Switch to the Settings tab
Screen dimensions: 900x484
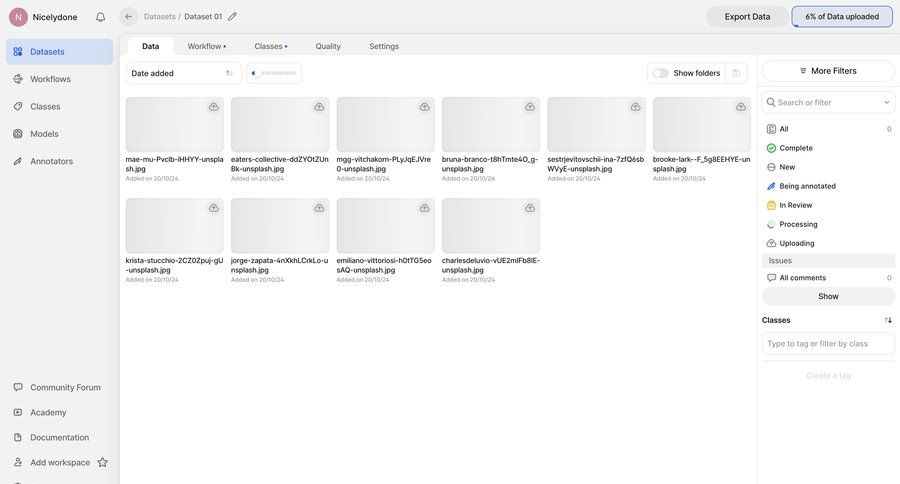(384, 47)
